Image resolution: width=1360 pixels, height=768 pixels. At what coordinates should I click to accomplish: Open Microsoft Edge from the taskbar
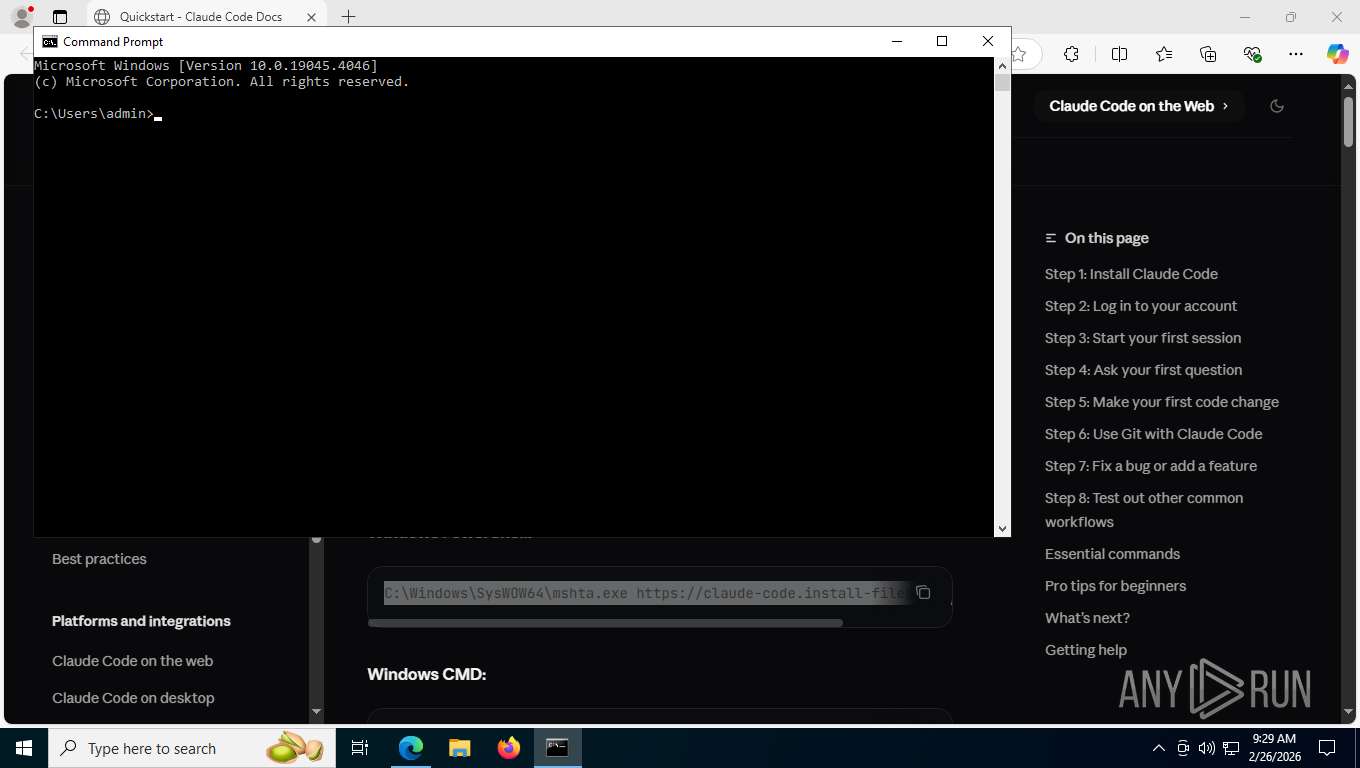[411, 748]
